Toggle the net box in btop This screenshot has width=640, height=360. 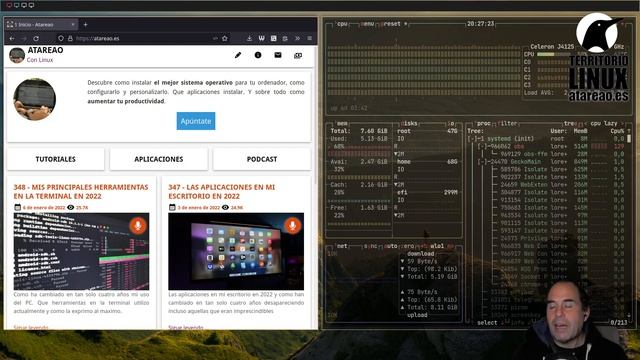click(x=342, y=246)
